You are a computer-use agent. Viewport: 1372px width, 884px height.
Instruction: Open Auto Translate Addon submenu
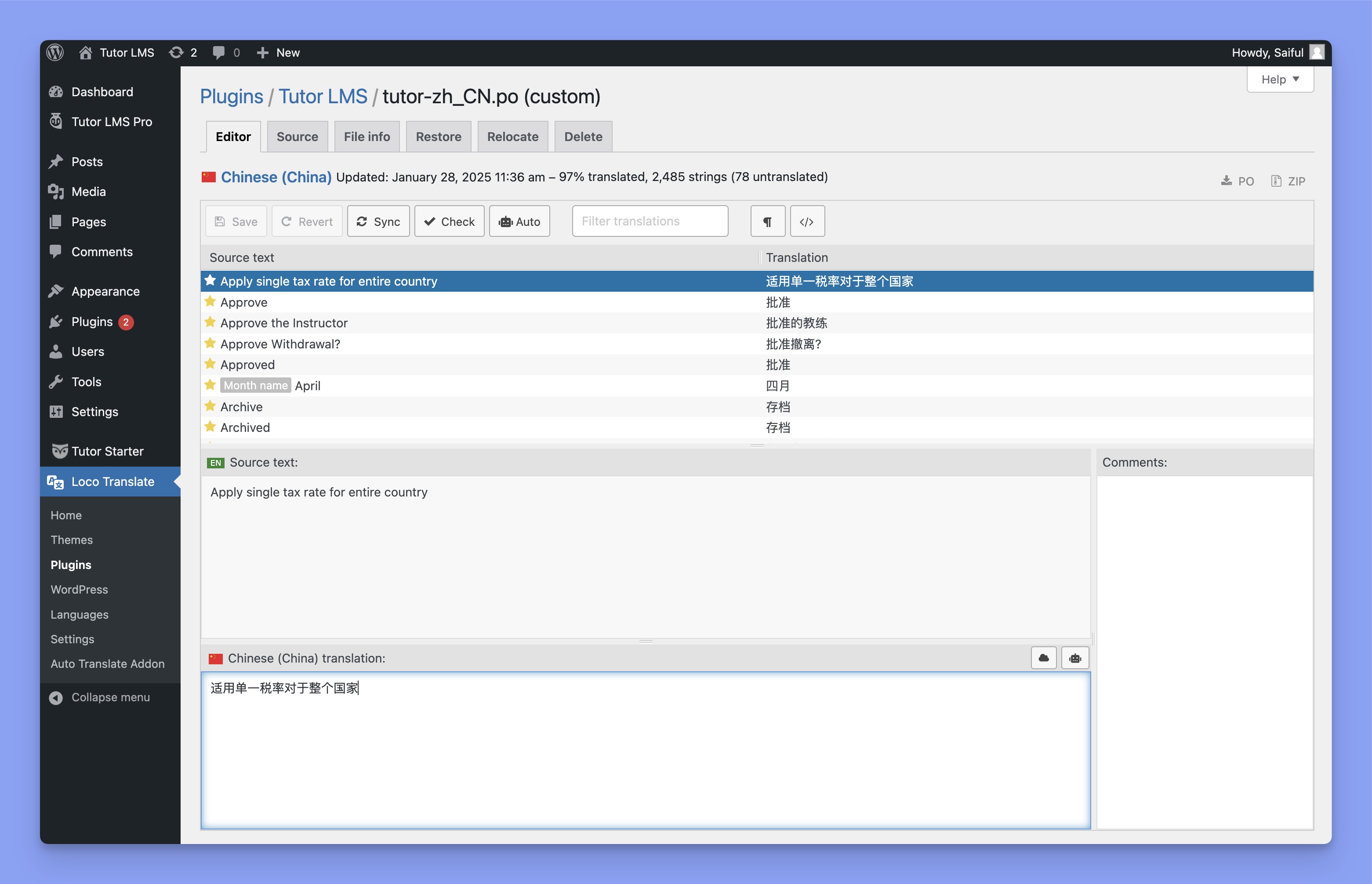[x=107, y=663]
